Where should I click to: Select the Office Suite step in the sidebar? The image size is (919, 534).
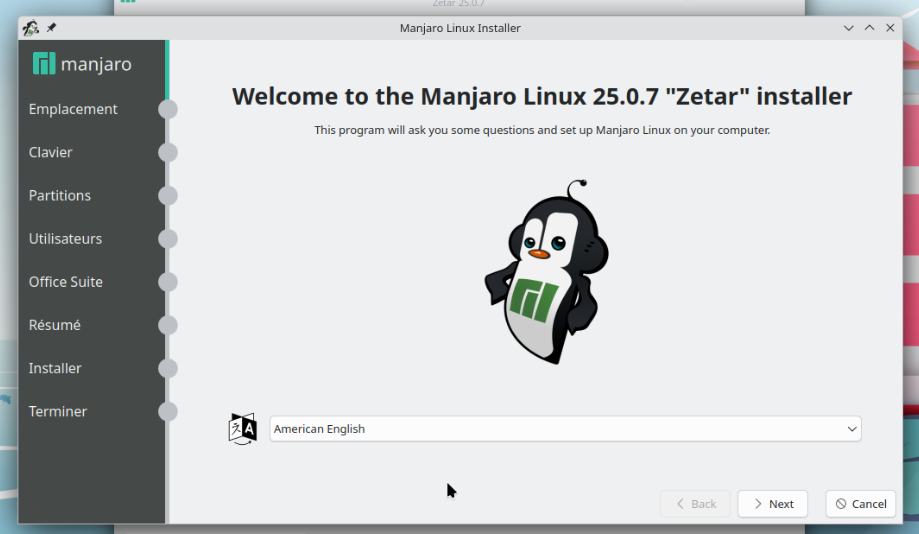pos(66,282)
